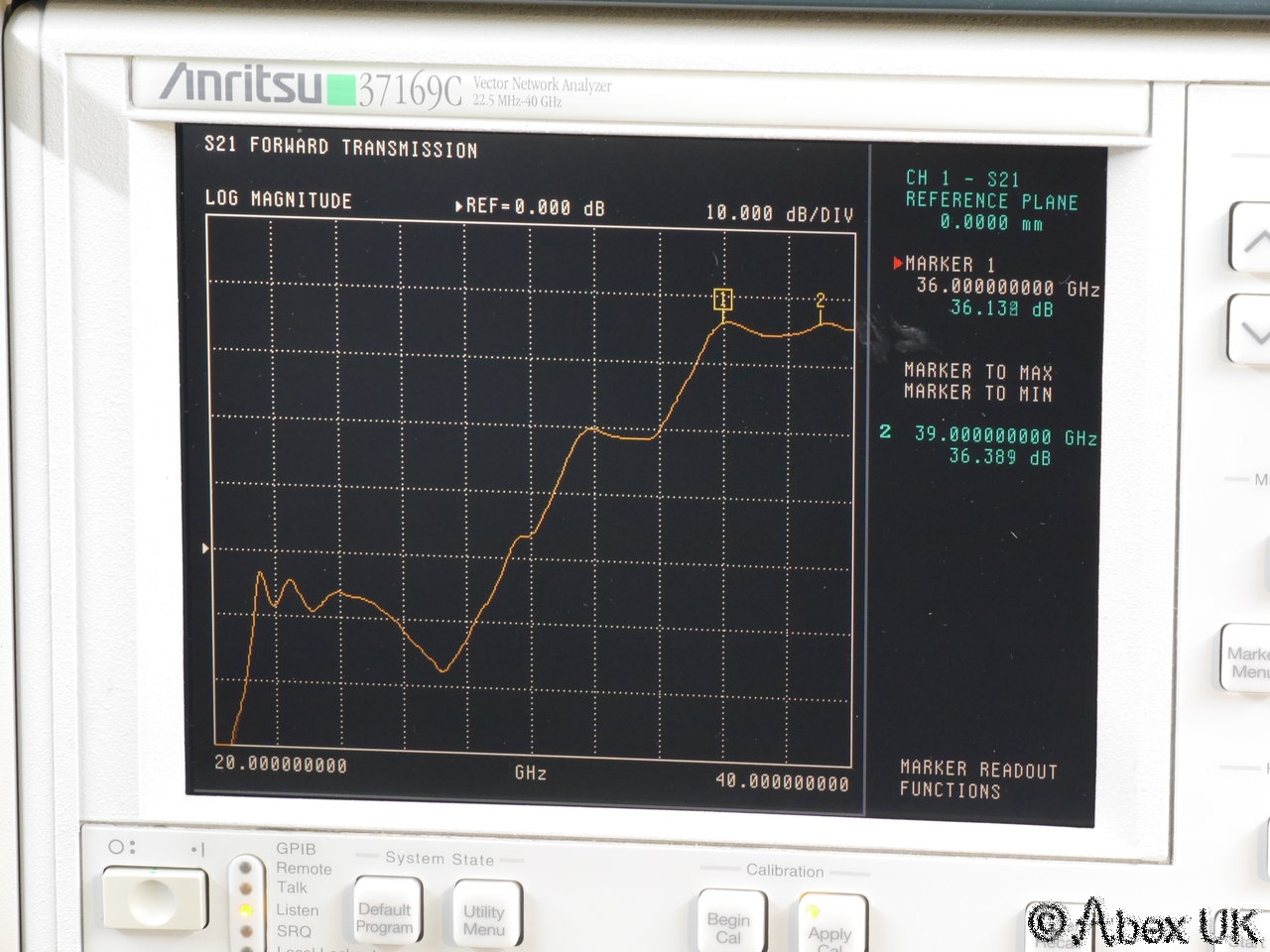Click the REF=0.000 dB indicator

click(x=530, y=207)
